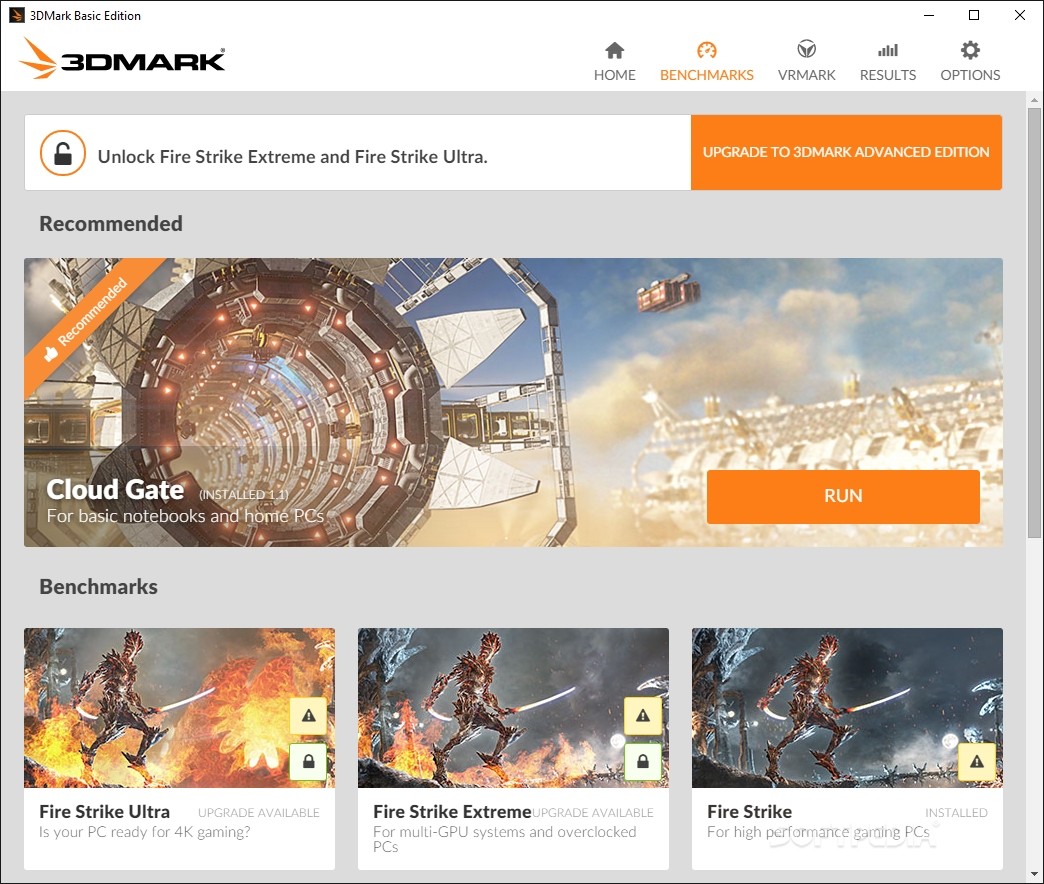Image resolution: width=1044 pixels, height=884 pixels.
Task: Open Options via the gear icon
Action: [969, 48]
